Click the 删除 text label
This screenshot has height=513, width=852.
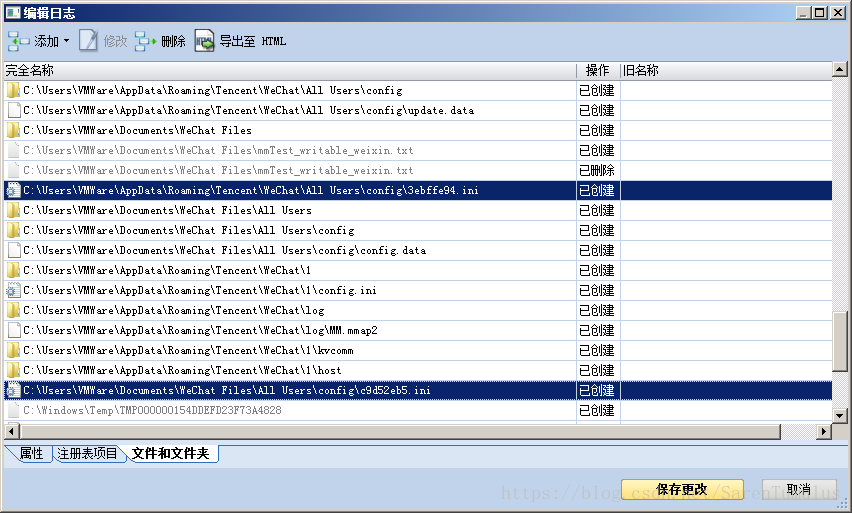click(x=173, y=41)
